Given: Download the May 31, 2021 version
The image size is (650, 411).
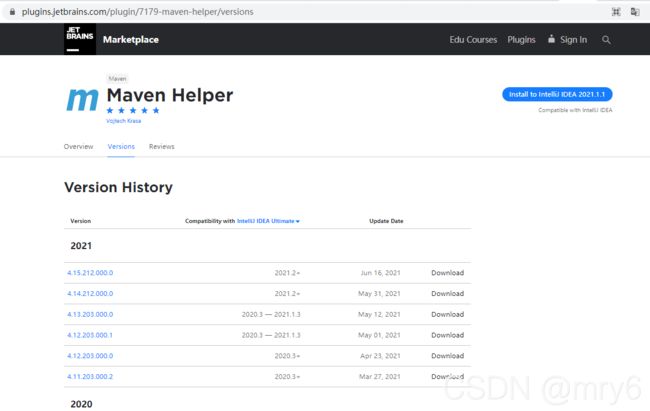Looking at the screenshot, I should (x=447, y=294).
